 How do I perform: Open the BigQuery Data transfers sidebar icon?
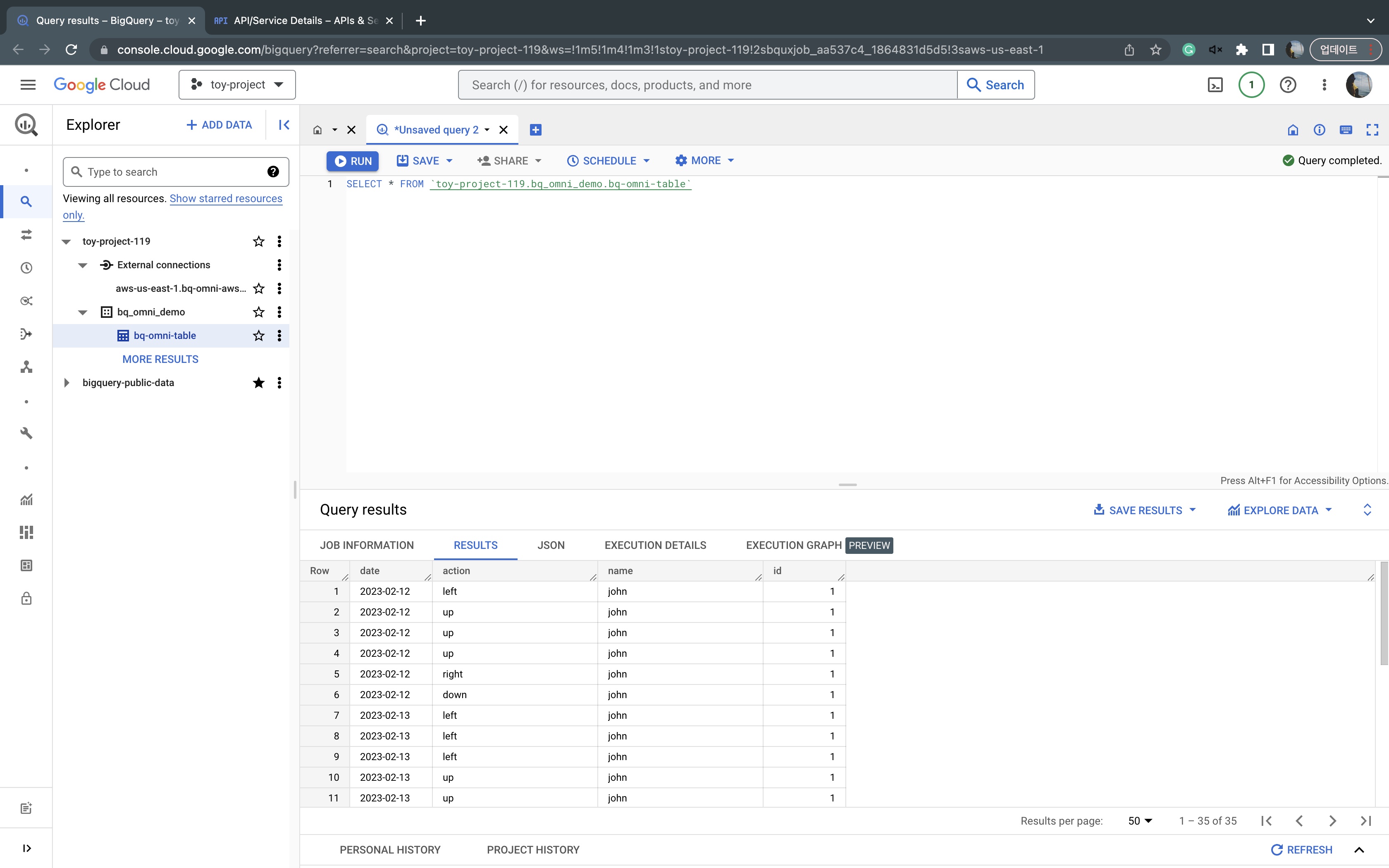point(26,235)
